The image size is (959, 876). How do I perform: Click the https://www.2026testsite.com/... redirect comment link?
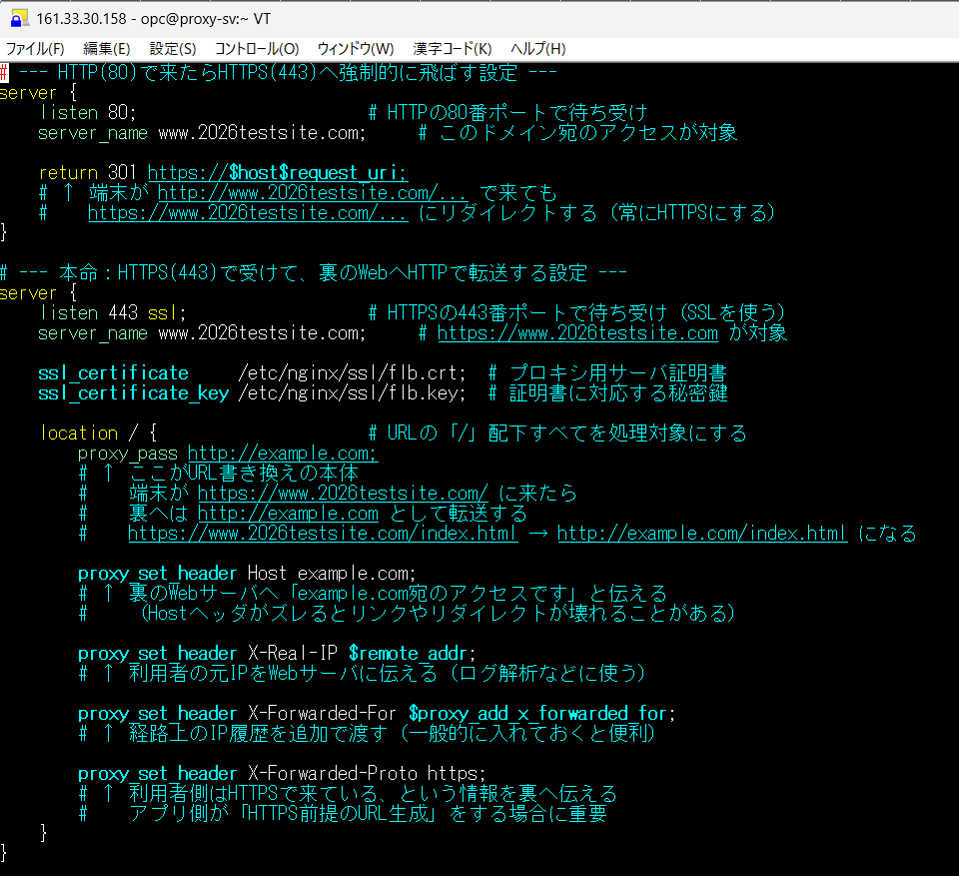(x=247, y=213)
